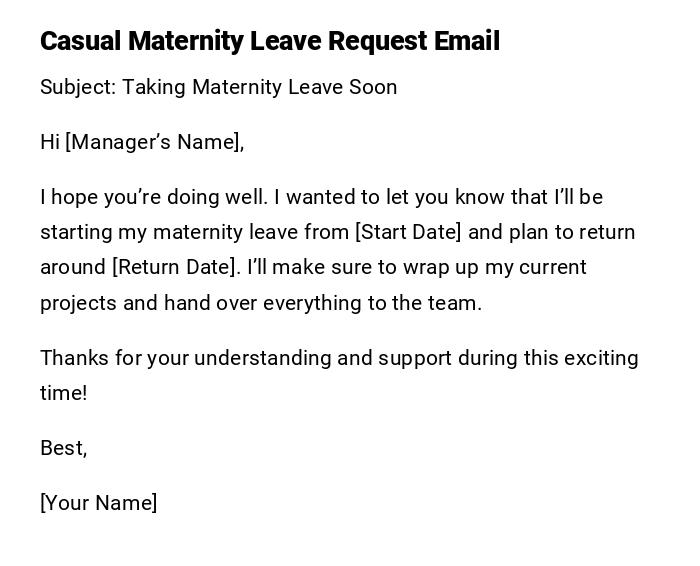Click the subject text "Taking Maternity Leave Soon"

260,87
